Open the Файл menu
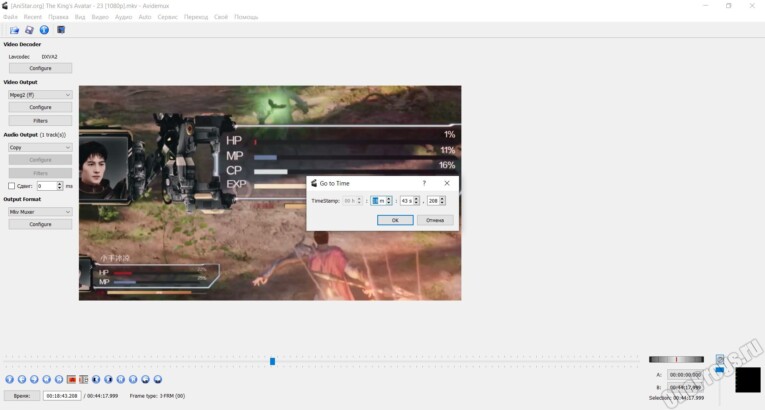 coord(10,17)
